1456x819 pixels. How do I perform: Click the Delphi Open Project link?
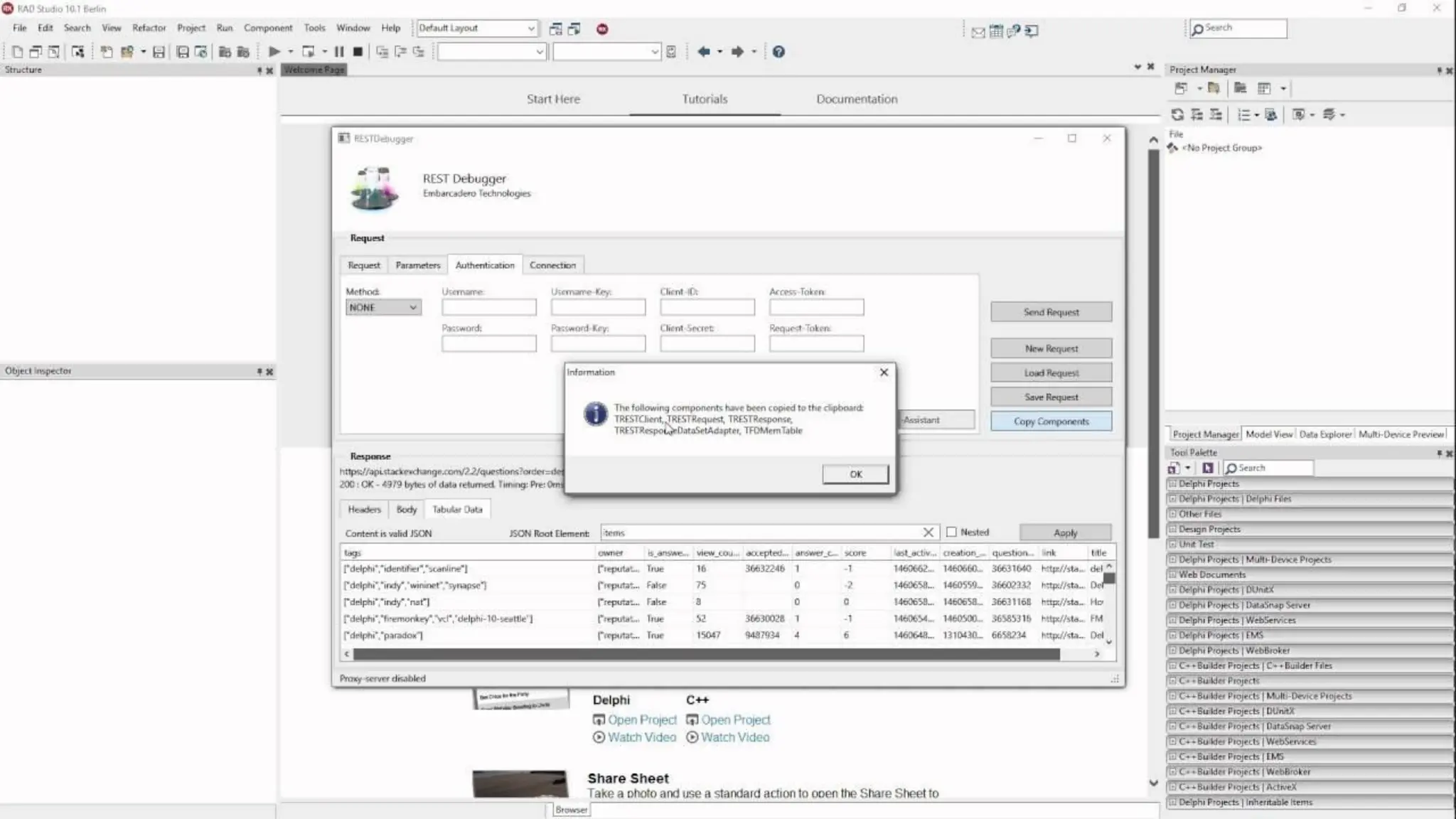[641, 720]
